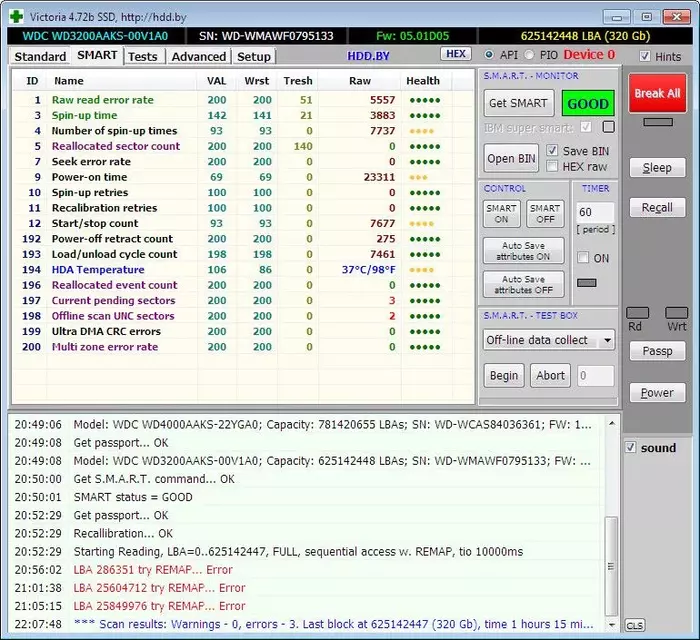The width and height of the screenshot is (700, 640).
Task: Toggle the Save BIN checkbox
Action: [552, 150]
